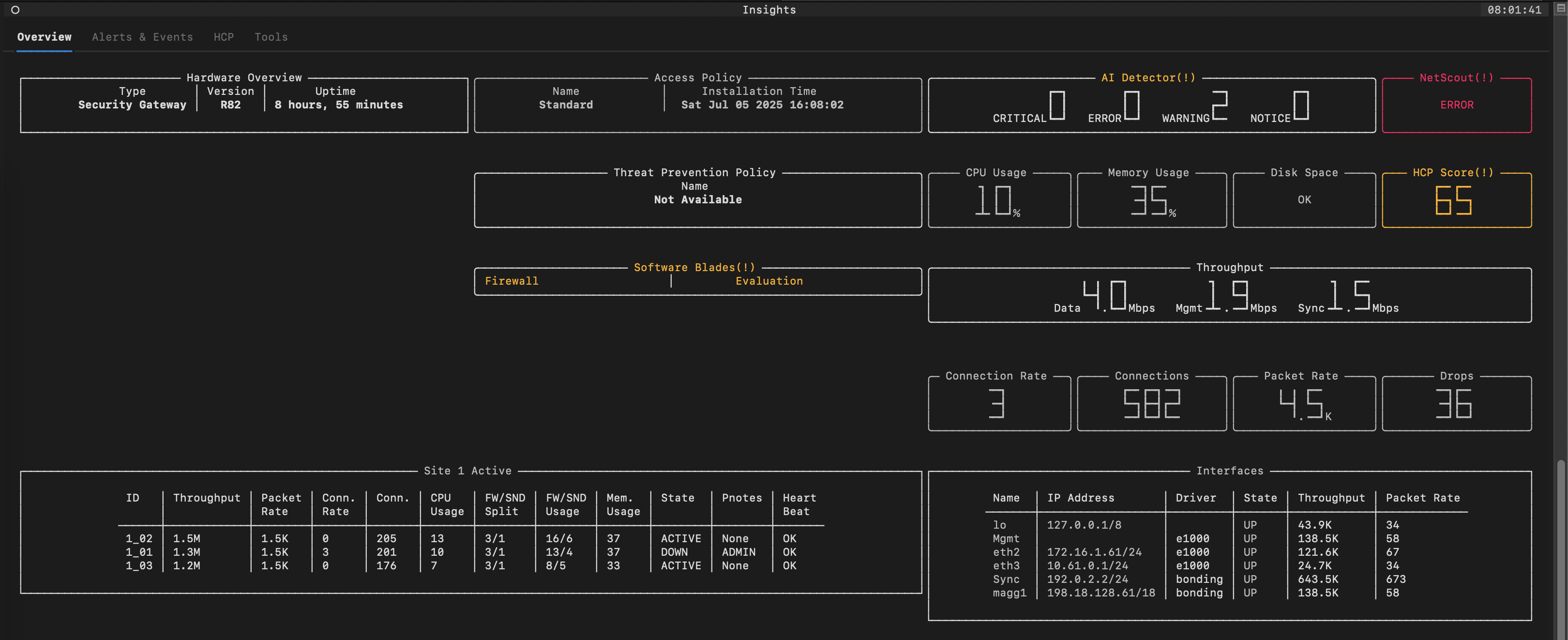Select row 1_01 in Site 1 table
This screenshot has height=640, width=1568.
pyautogui.click(x=139, y=552)
